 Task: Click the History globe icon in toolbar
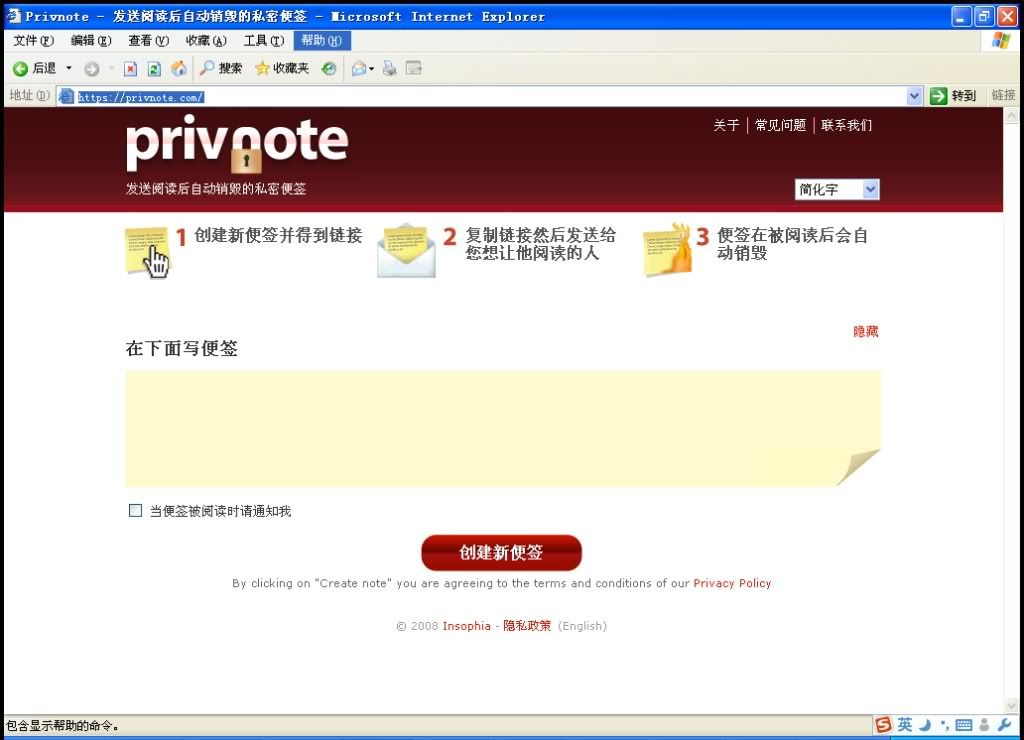(329, 69)
